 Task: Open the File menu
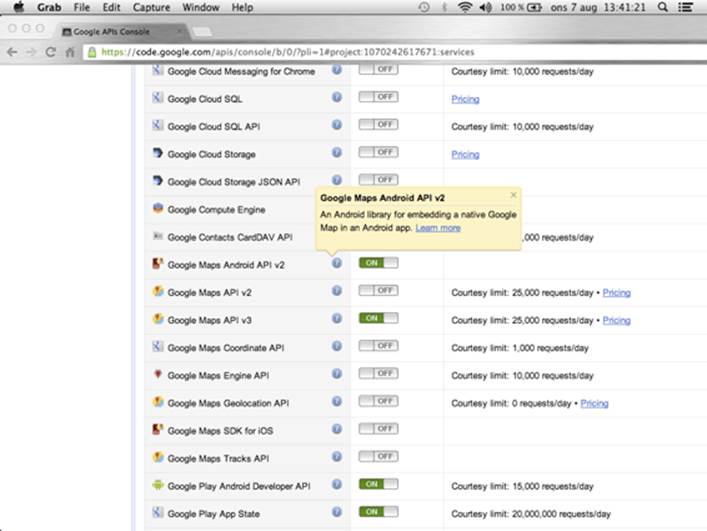click(x=82, y=7)
